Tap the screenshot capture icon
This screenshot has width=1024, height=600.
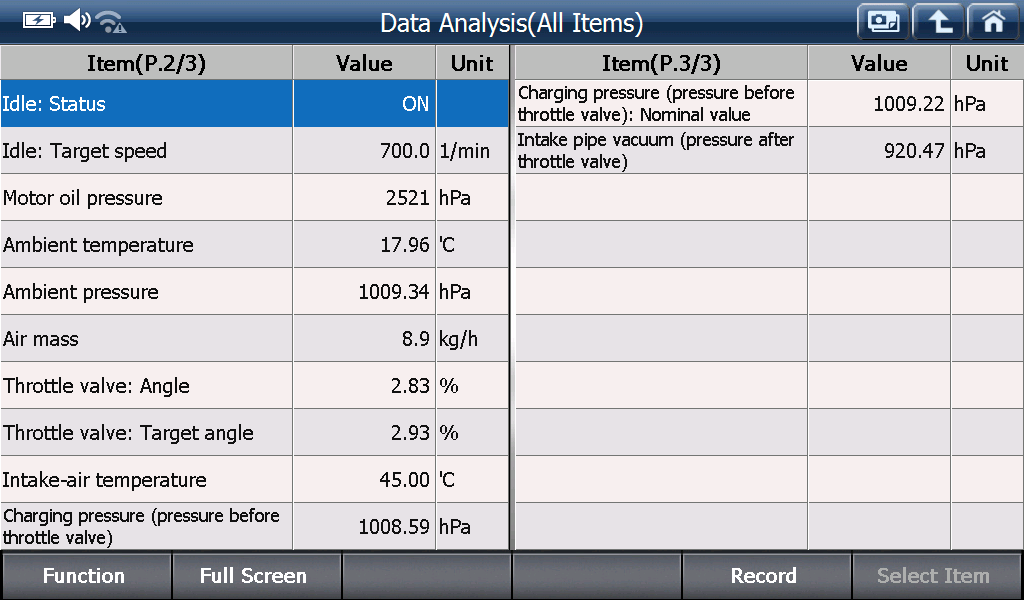[x=883, y=22]
